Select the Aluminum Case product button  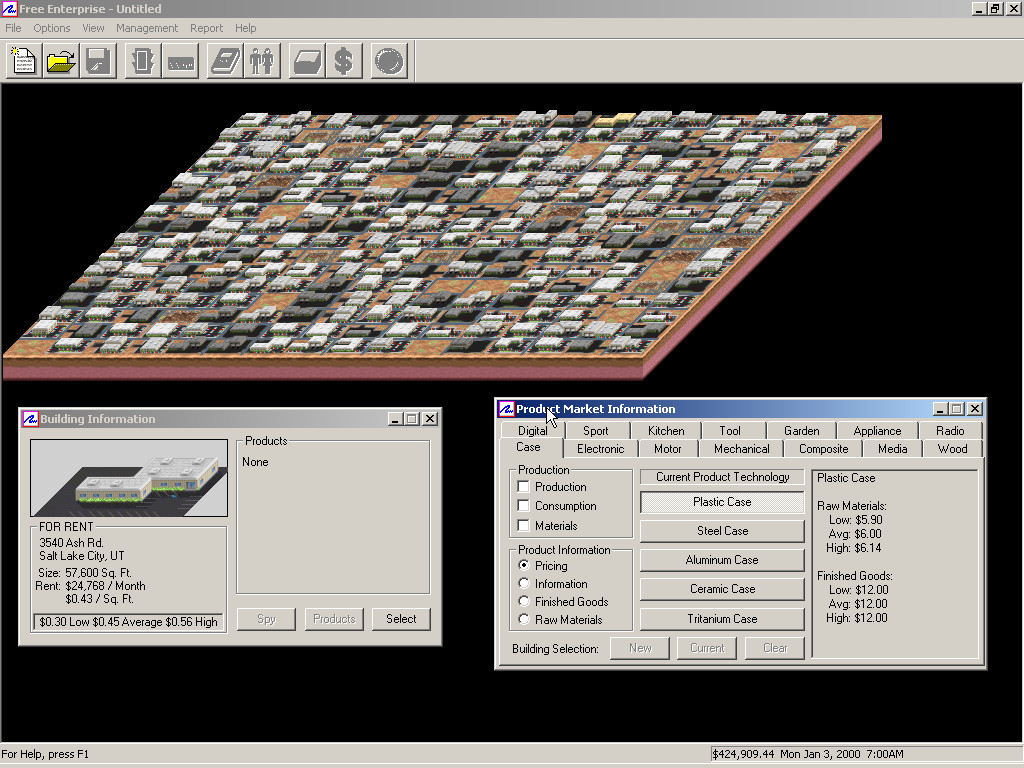click(x=722, y=560)
